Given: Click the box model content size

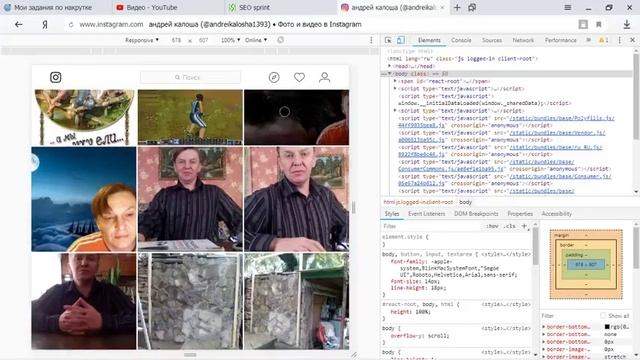Looking at the screenshot, I should (x=586, y=264).
